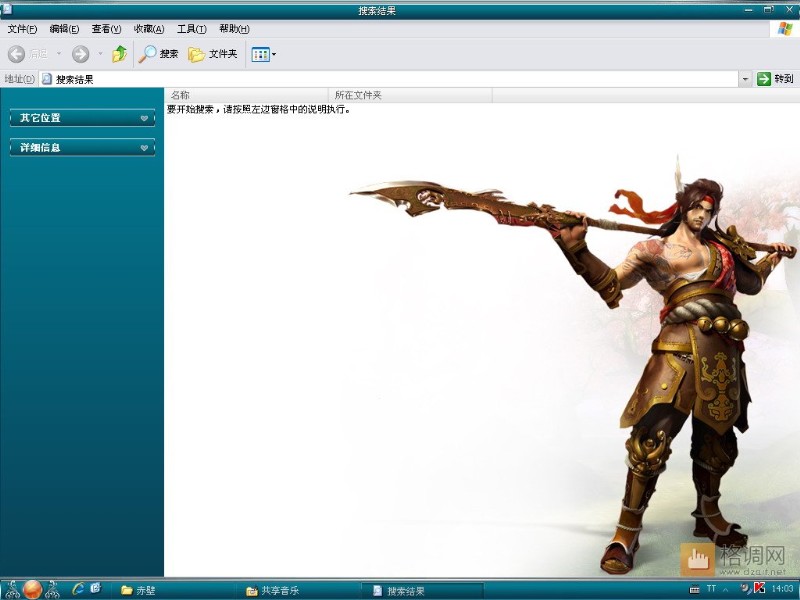Launch Internet Explorer from quick launch
This screenshot has height=600, width=800.
point(78,589)
